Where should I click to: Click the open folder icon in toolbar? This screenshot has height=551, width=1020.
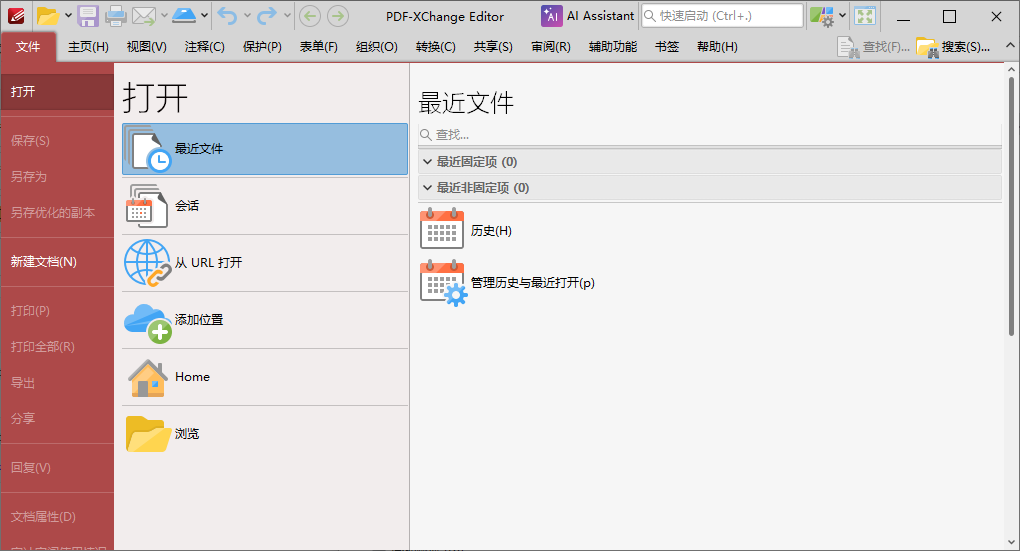pos(47,16)
